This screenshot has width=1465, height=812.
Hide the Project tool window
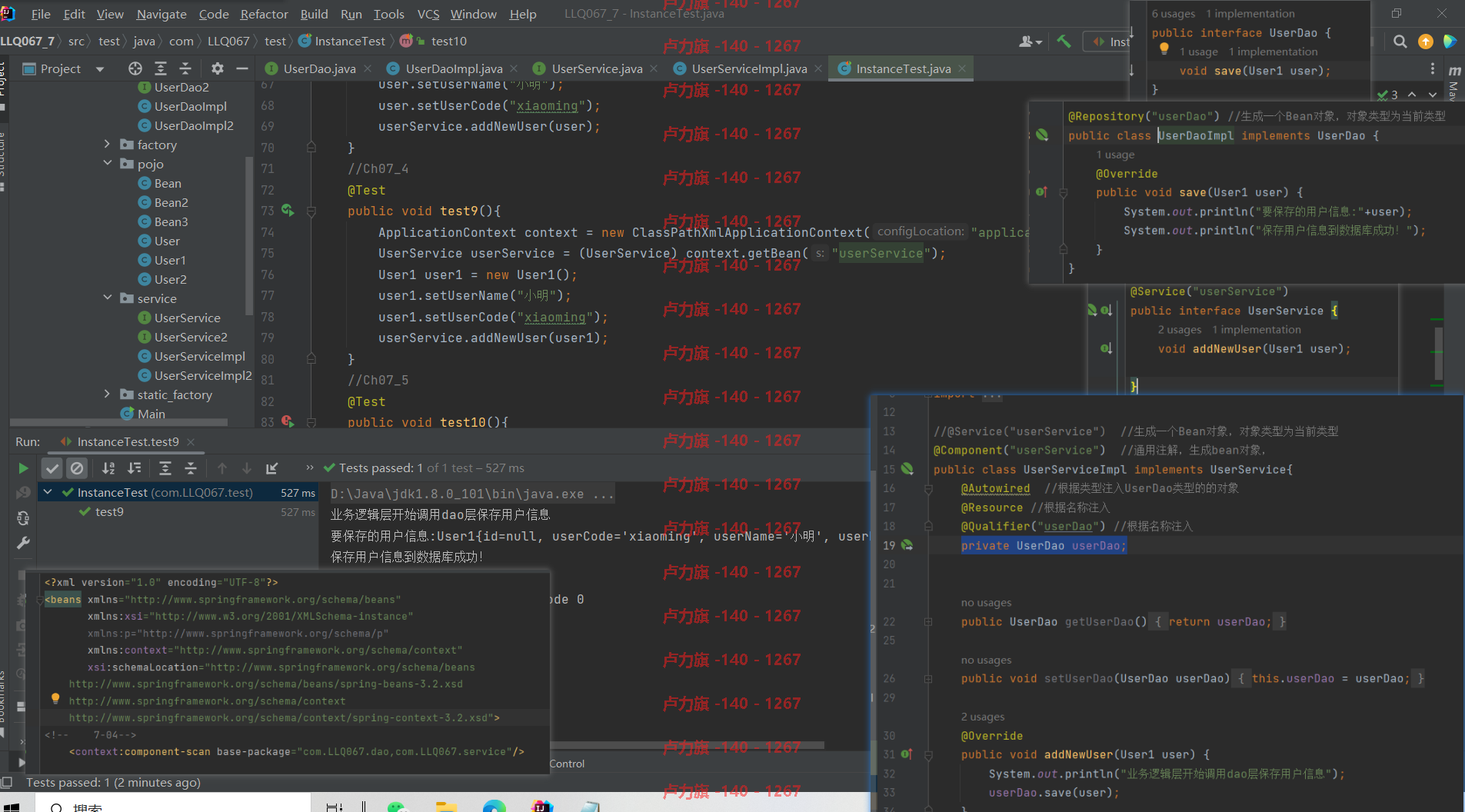pos(242,68)
